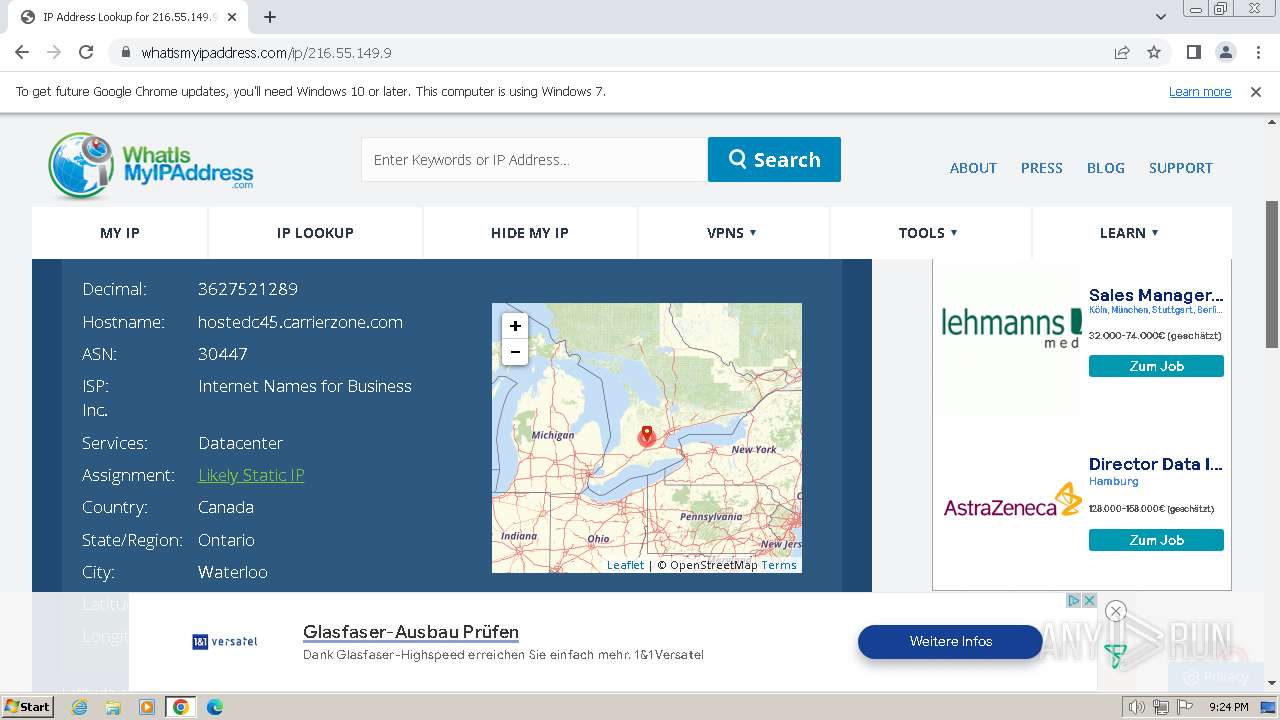Share this page via share icon
Viewport: 1280px width, 720px height.
(1122, 52)
